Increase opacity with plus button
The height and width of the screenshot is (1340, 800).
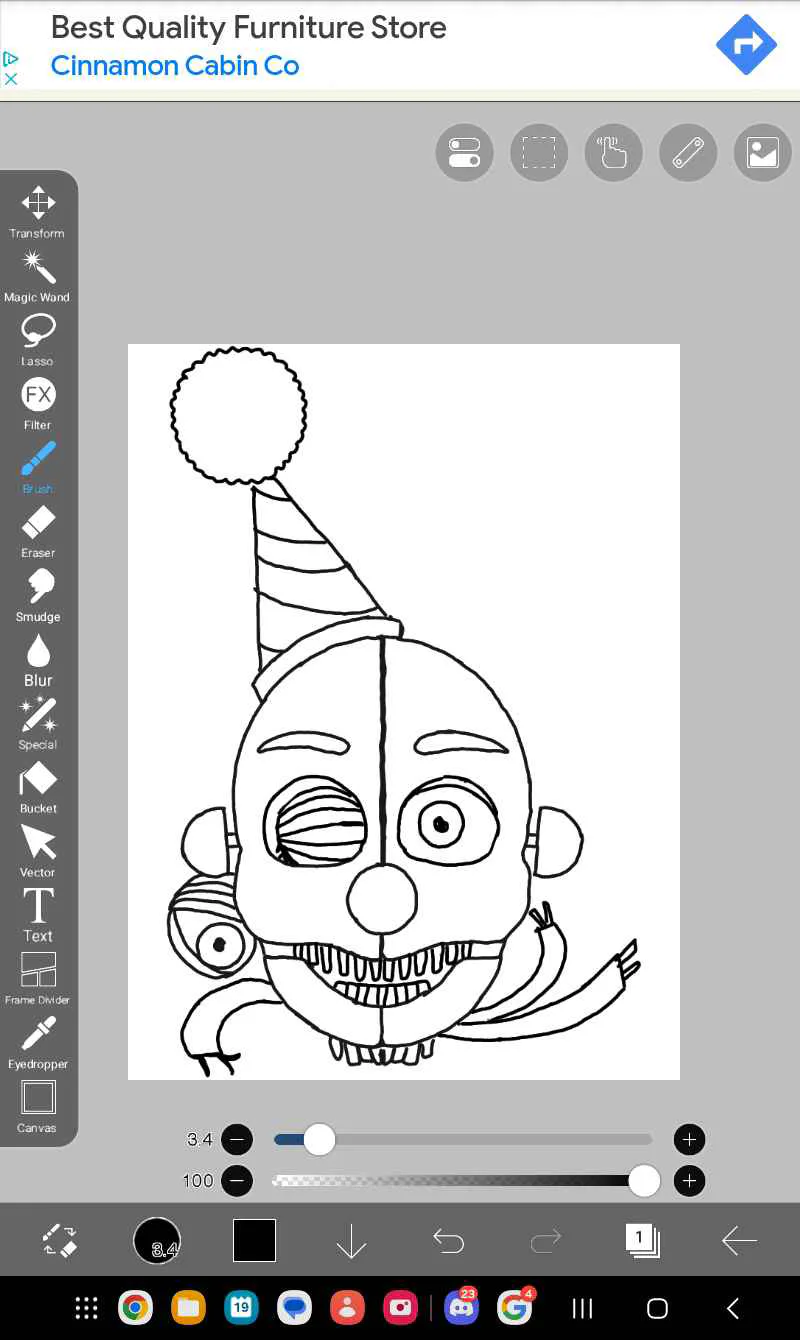point(689,1181)
